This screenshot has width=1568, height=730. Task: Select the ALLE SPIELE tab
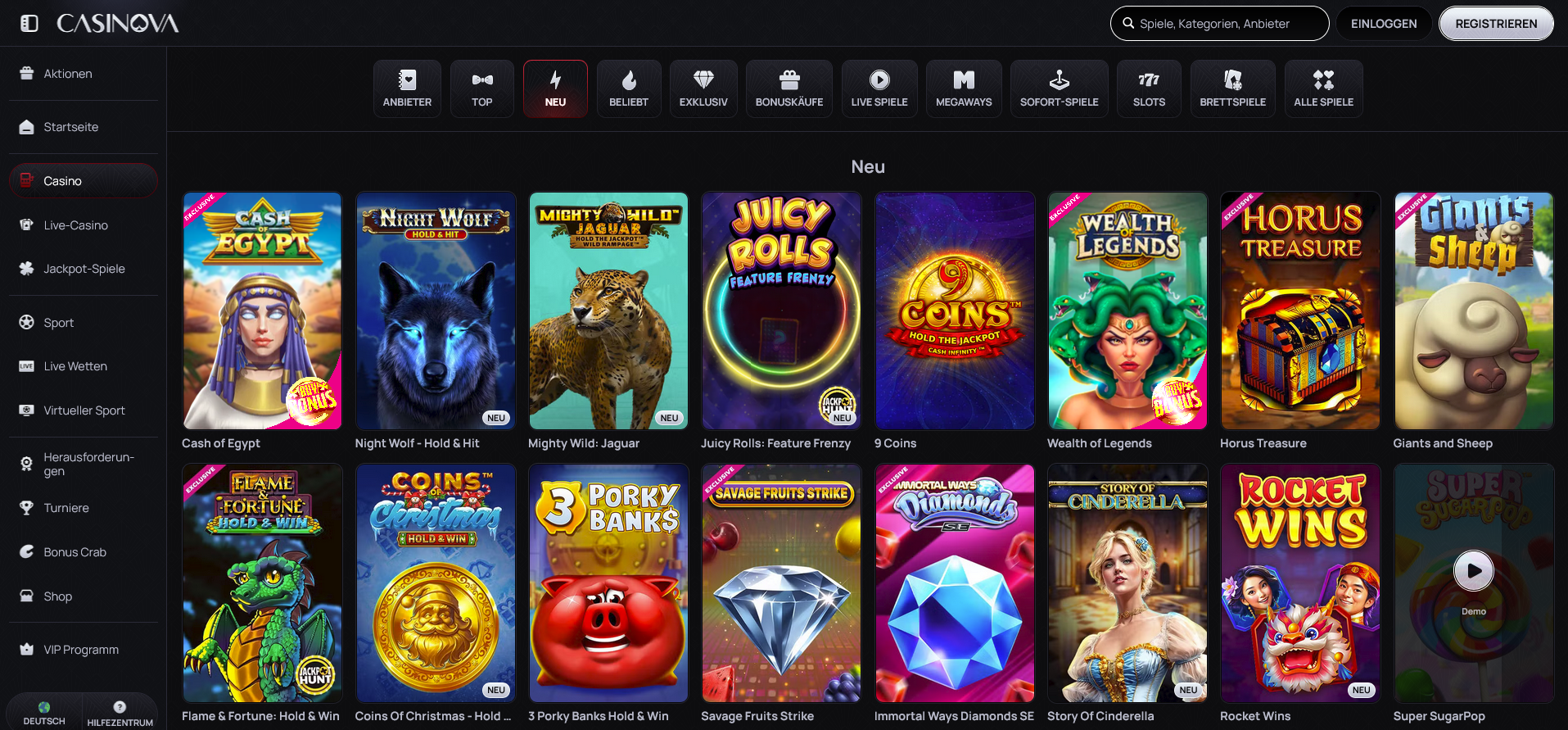[1324, 88]
